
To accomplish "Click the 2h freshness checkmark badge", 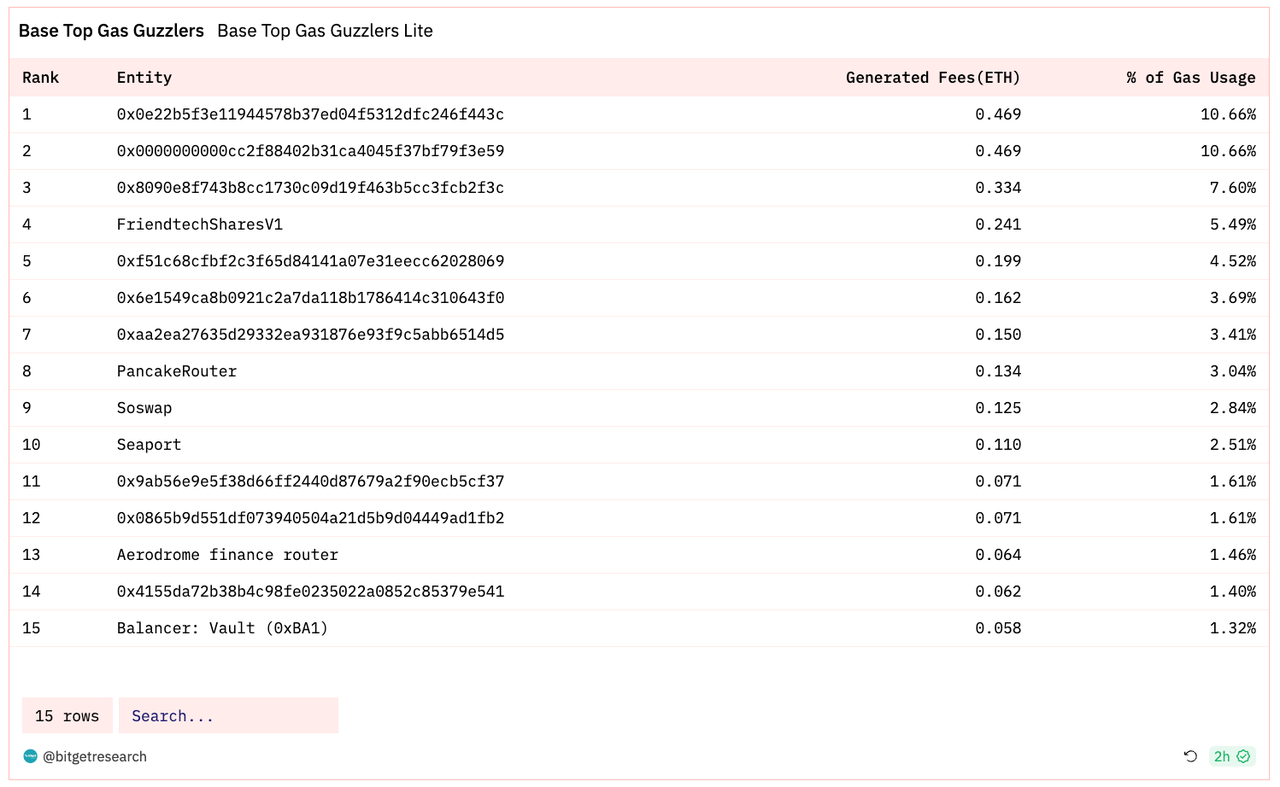I will coord(1232,757).
